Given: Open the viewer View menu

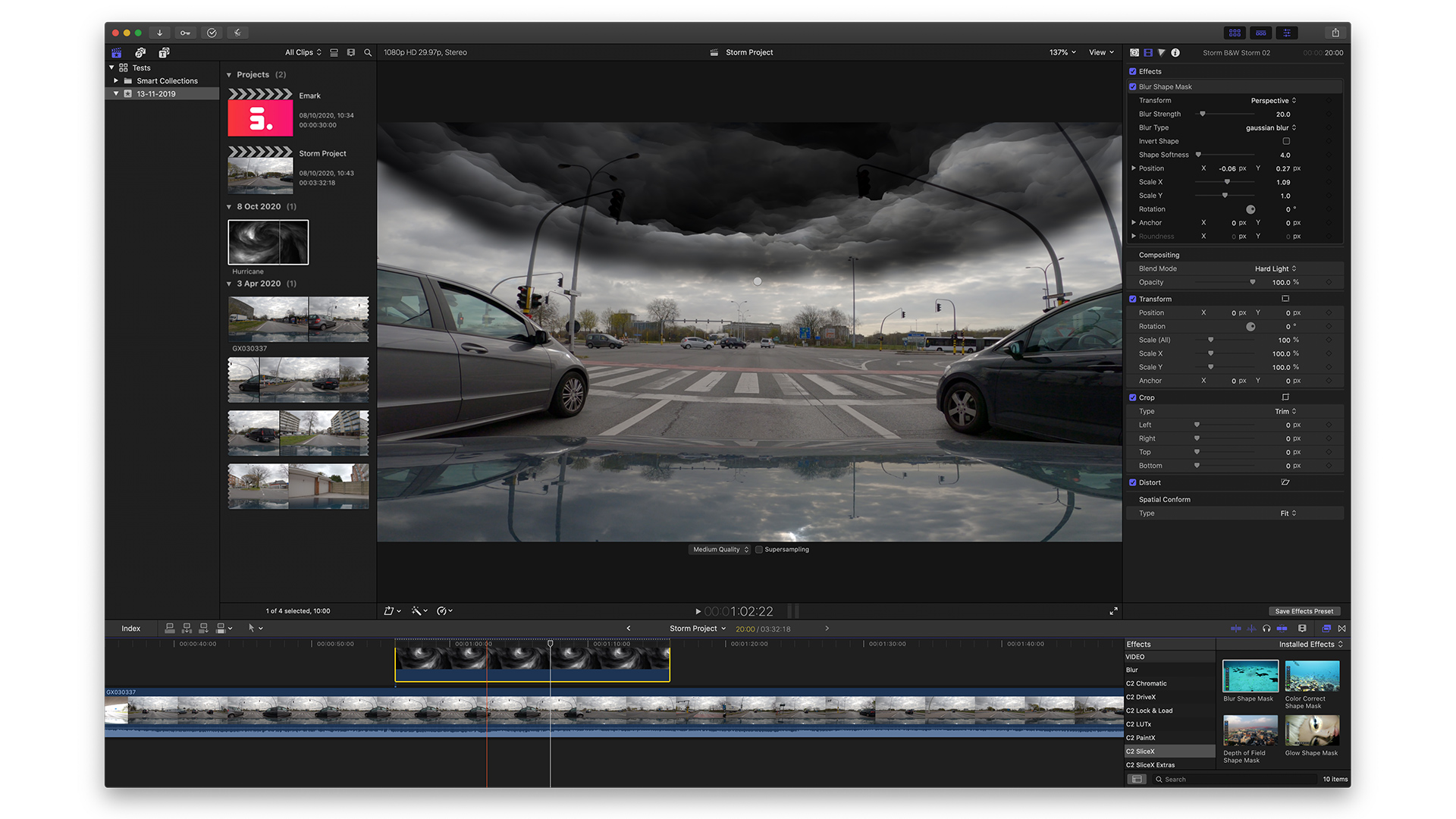Looking at the screenshot, I should [1101, 52].
